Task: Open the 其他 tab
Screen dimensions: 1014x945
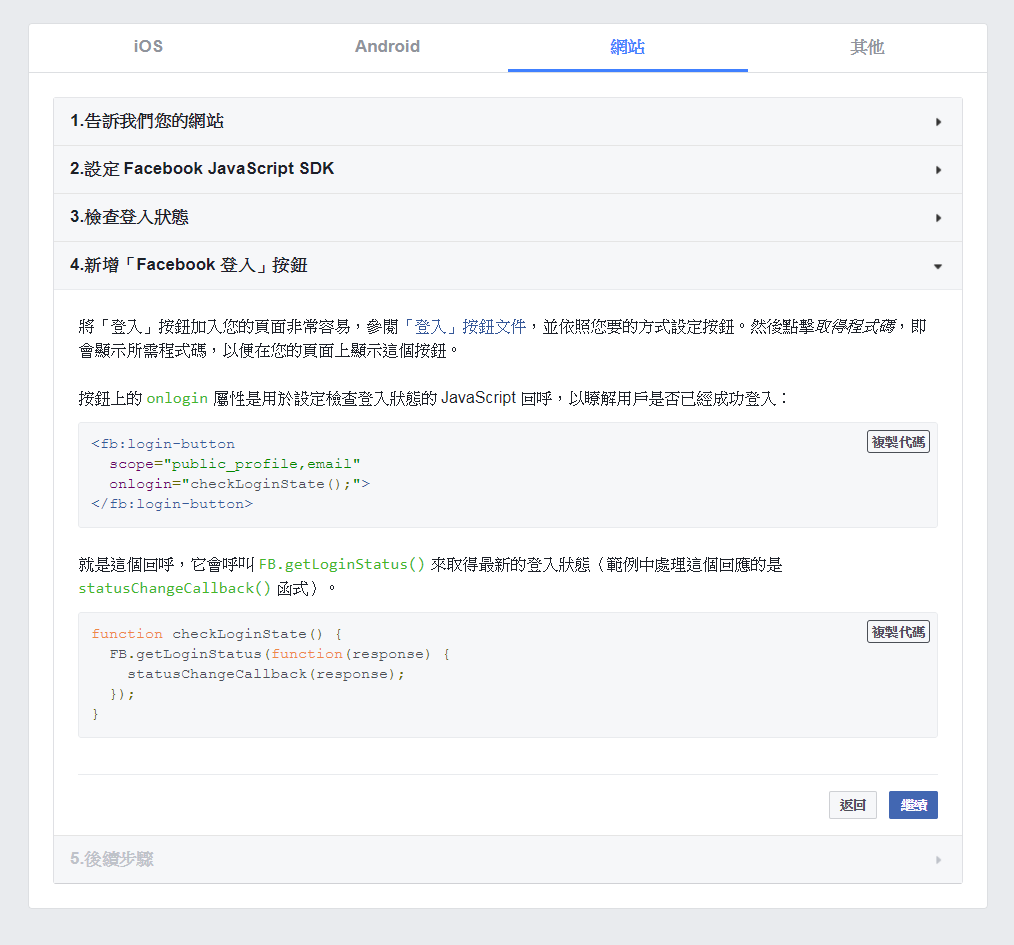Action: click(867, 47)
